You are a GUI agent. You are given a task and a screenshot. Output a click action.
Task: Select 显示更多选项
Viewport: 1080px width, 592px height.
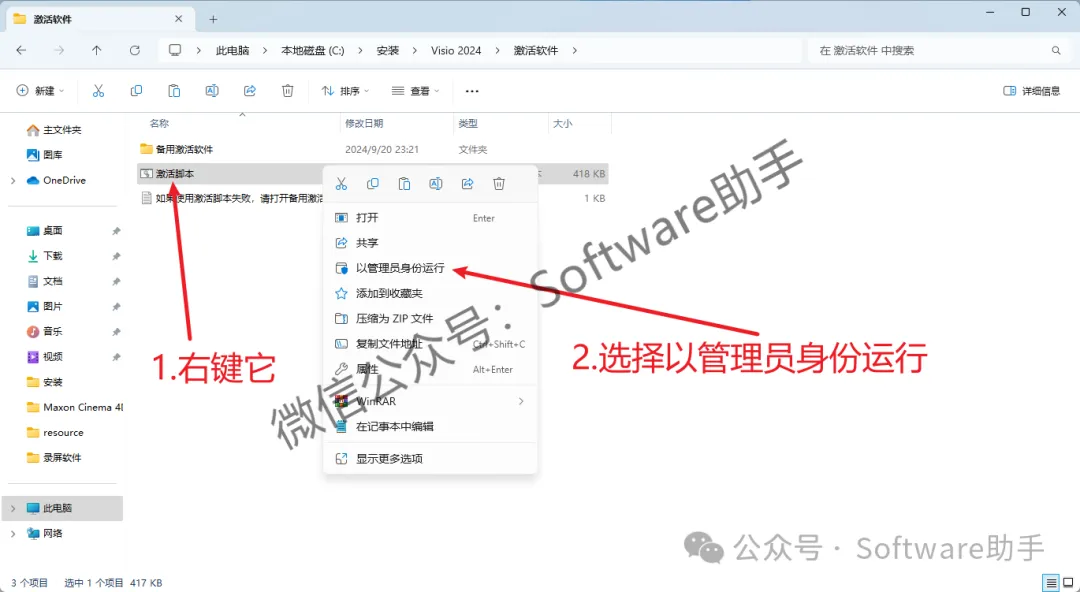430,459
